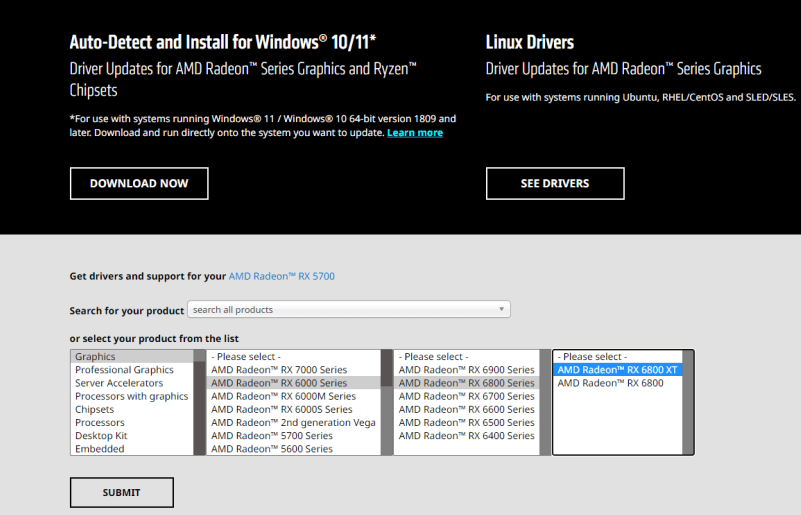
Task: Select AMD Radeon RX 6900 Series
Action: click(466, 370)
